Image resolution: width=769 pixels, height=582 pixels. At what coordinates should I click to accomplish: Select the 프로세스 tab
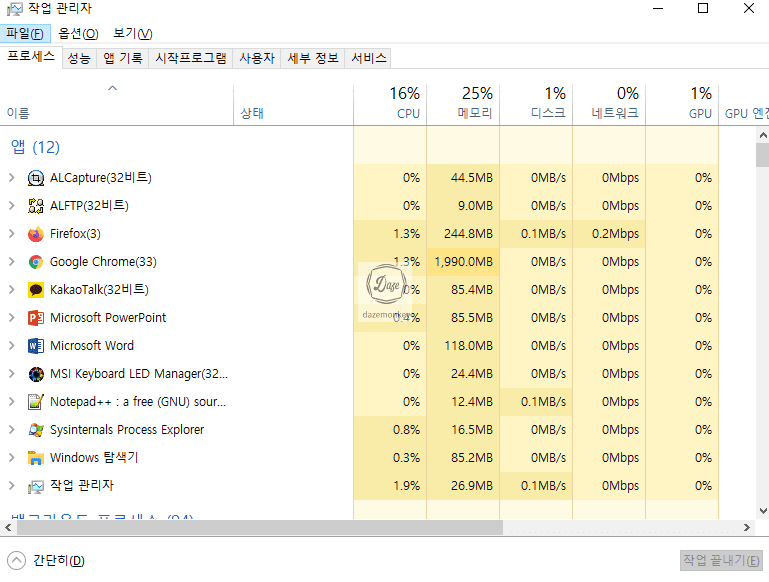click(x=31, y=57)
